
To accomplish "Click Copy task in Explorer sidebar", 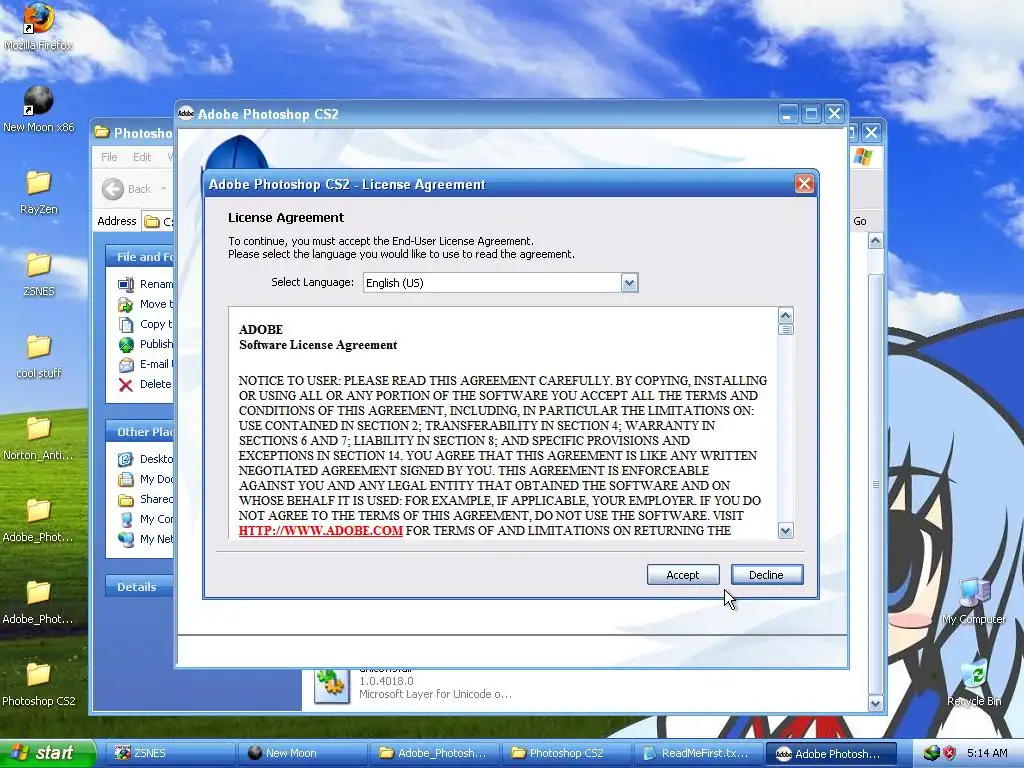I will click(146, 324).
